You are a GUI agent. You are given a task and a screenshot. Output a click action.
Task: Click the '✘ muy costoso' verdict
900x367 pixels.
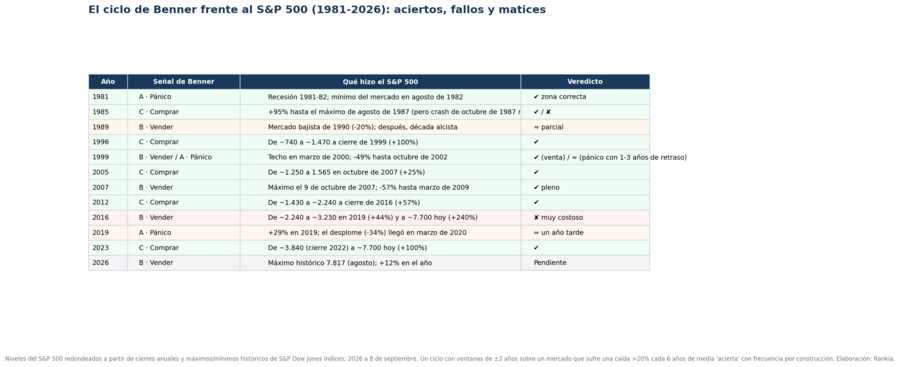pyautogui.click(x=558, y=218)
